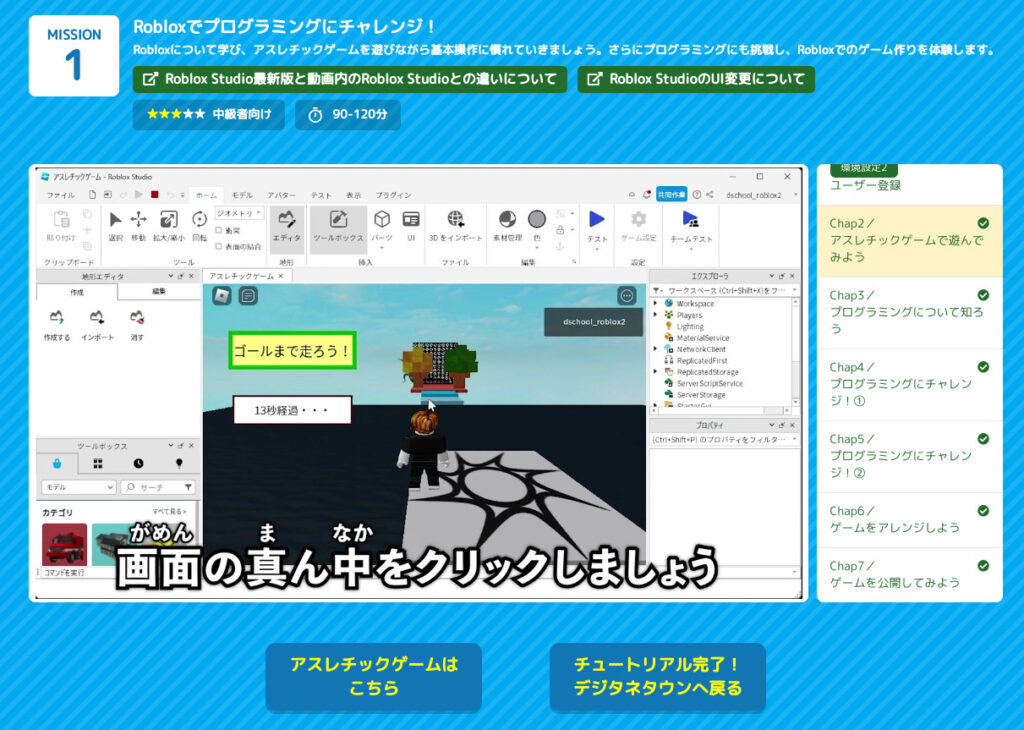Start the blue テスト play button
The image size is (1024, 730).
(x=597, y=220)
